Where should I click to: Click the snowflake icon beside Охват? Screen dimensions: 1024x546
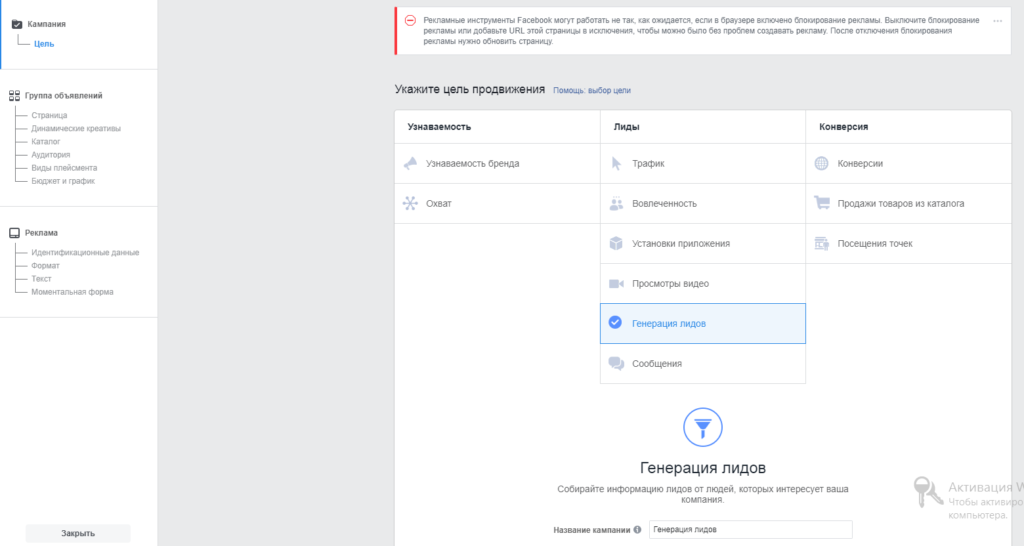[410, 203]
